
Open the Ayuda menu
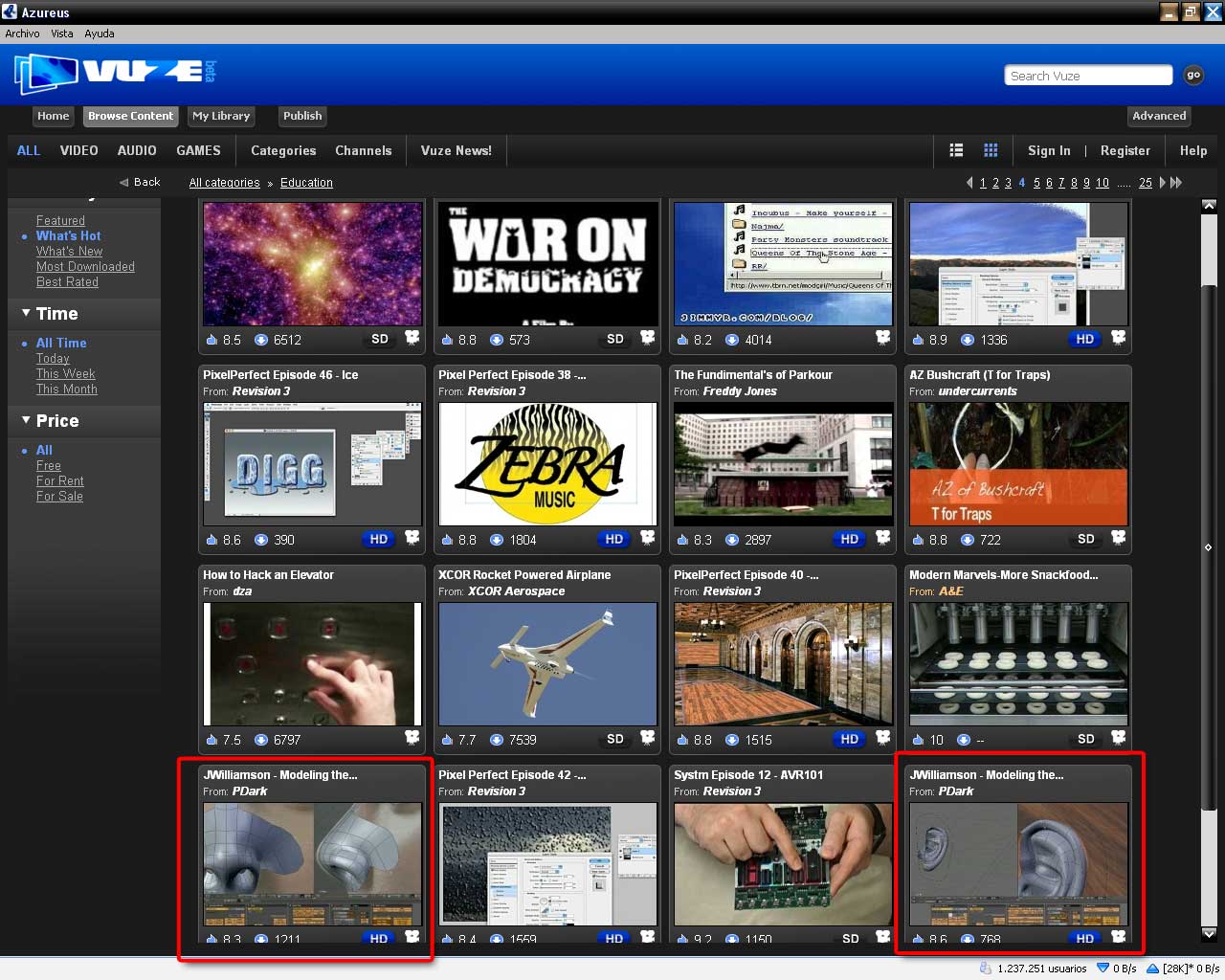(100, 33)
